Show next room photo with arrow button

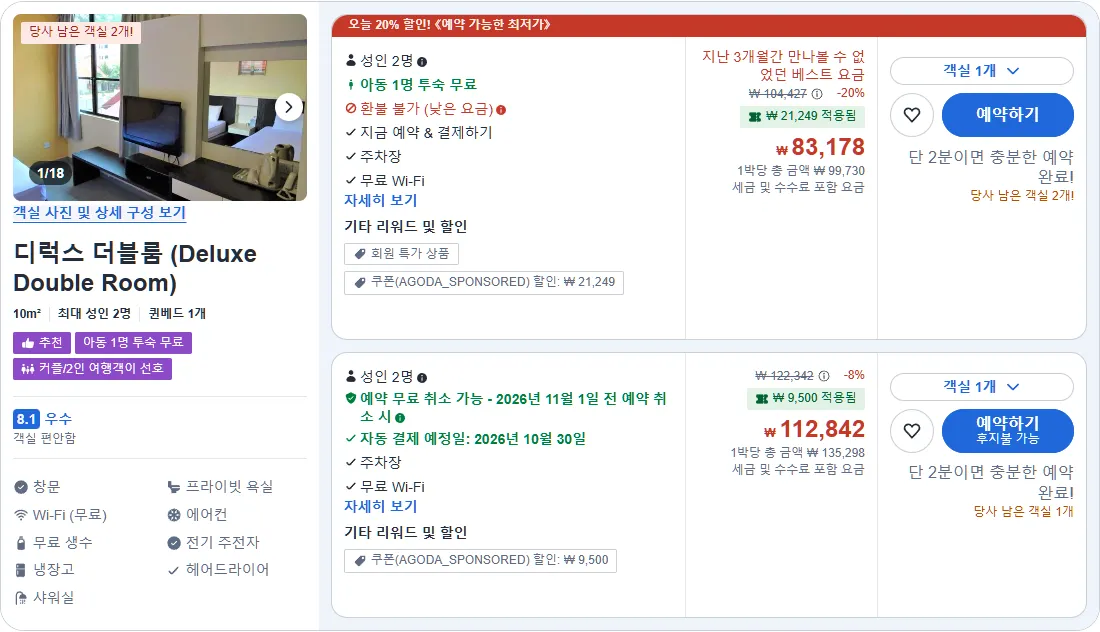[288, 107]
